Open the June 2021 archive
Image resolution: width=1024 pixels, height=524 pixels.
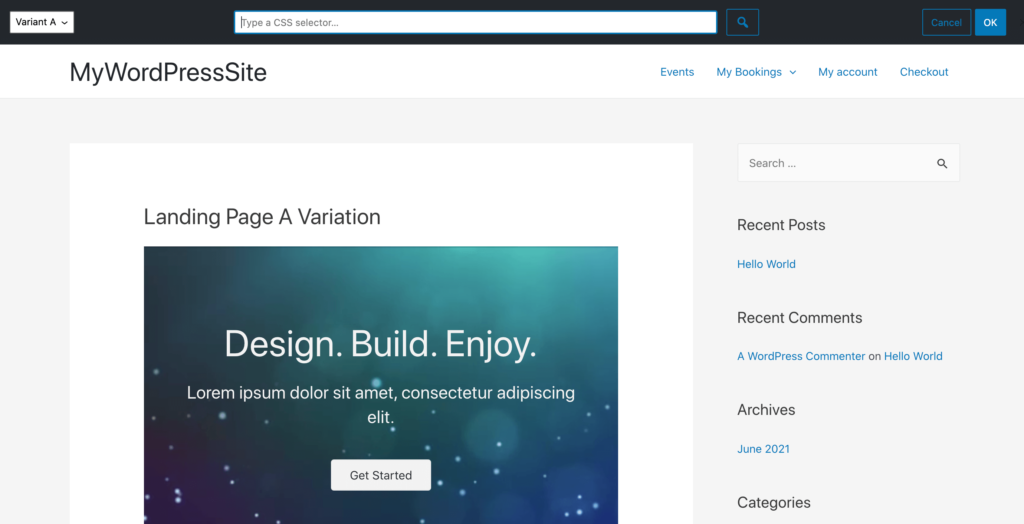(x=763, y=449)
